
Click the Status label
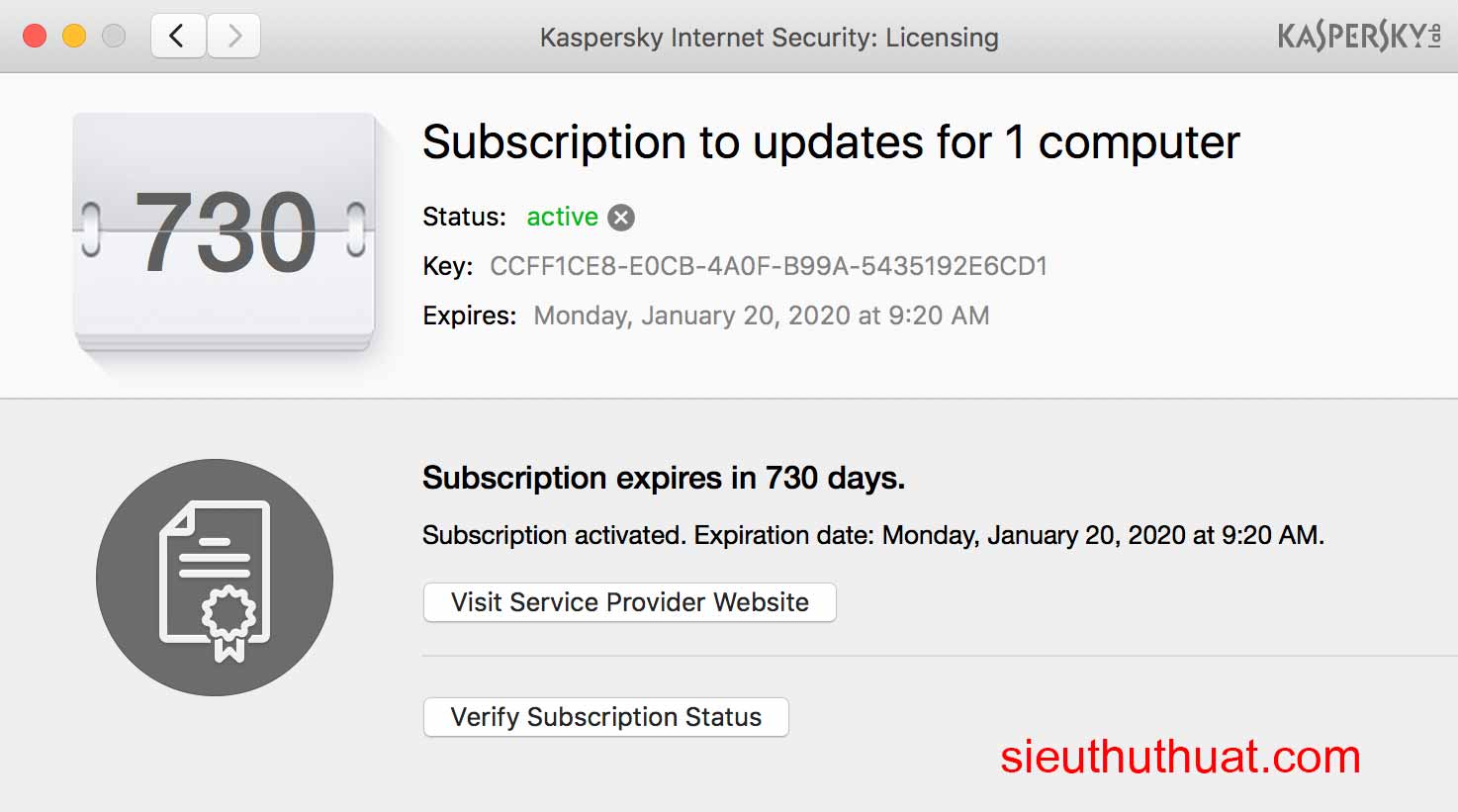464,217
